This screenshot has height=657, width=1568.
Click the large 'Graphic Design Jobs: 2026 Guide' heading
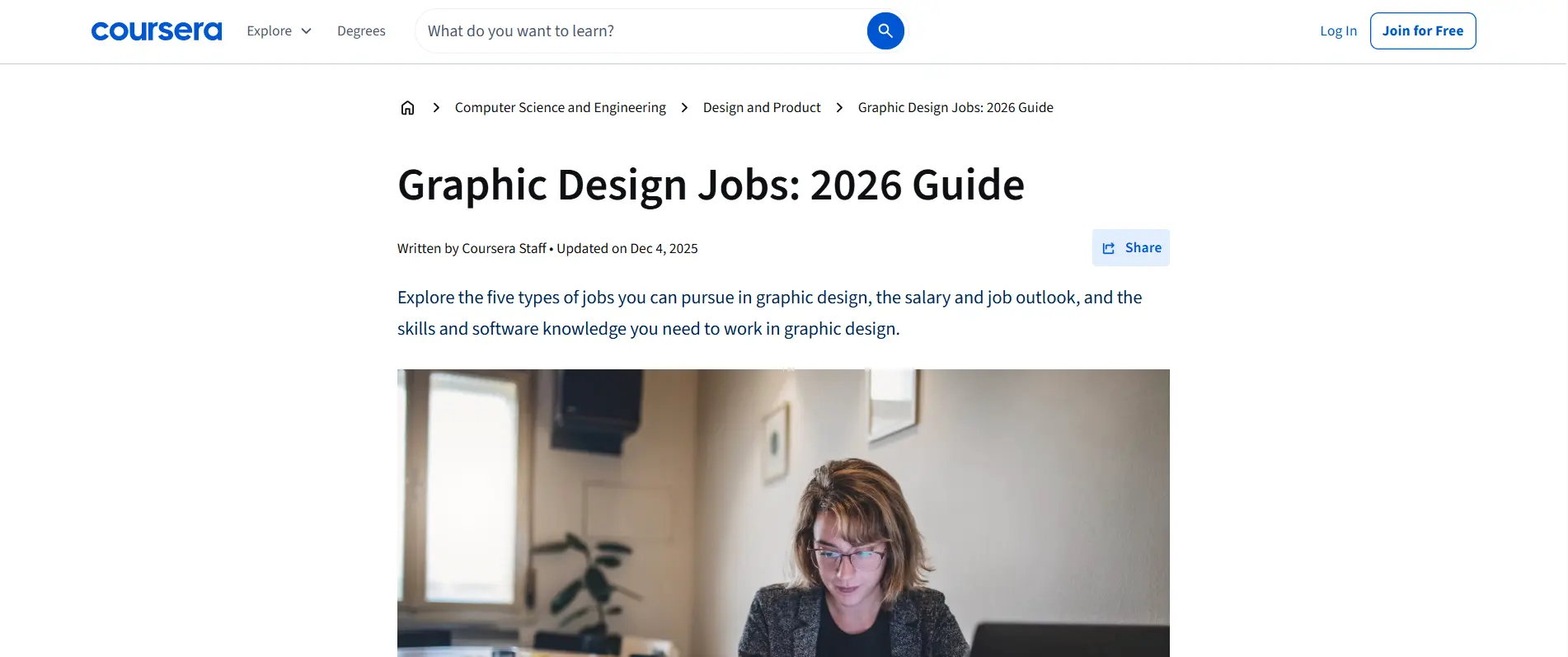tap(711, 185)
